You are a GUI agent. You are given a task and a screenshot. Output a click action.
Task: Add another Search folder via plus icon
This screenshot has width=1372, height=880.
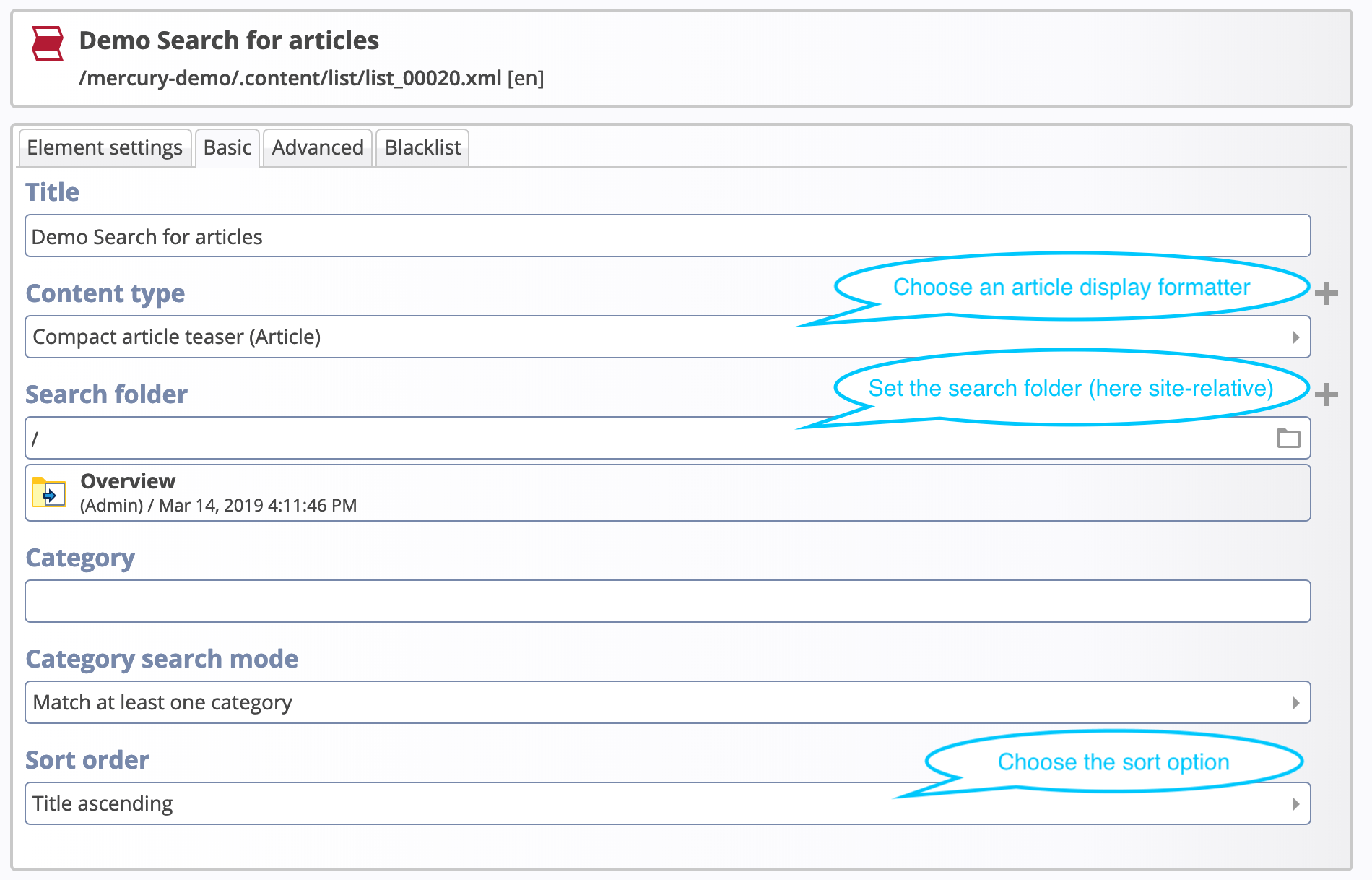click(x=1327, y=394)
